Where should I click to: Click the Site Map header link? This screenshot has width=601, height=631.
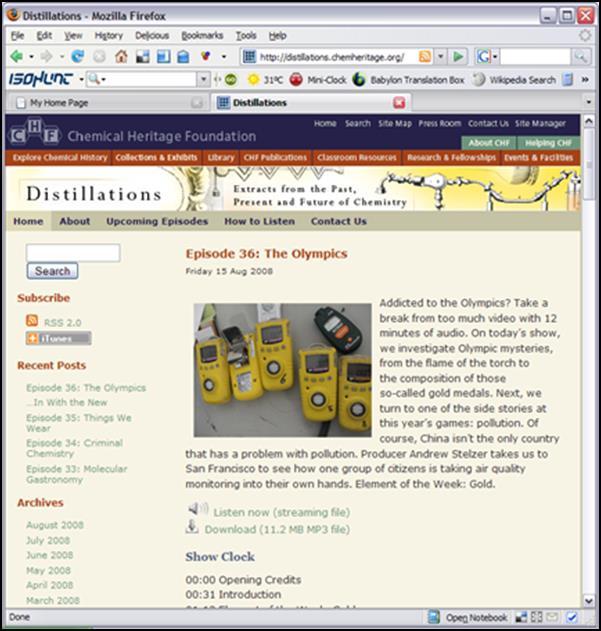coord(394,124)
